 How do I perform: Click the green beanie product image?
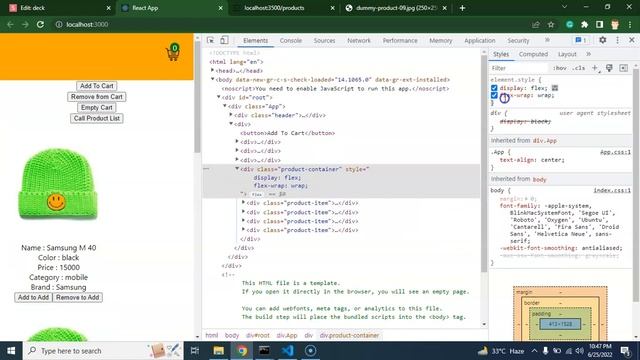(58, 184)
